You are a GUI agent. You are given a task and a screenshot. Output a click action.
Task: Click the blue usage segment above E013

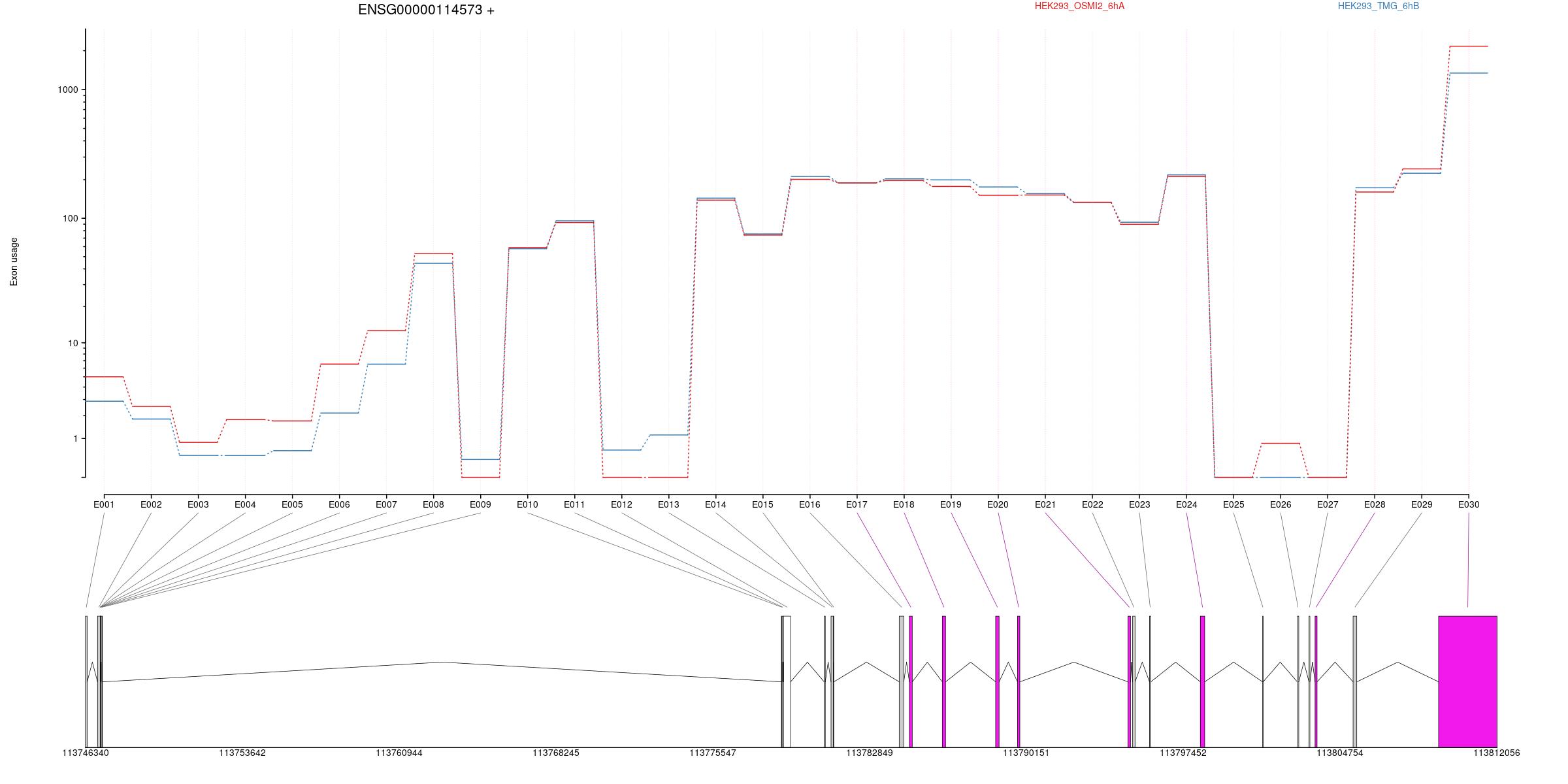coord(668,435)
